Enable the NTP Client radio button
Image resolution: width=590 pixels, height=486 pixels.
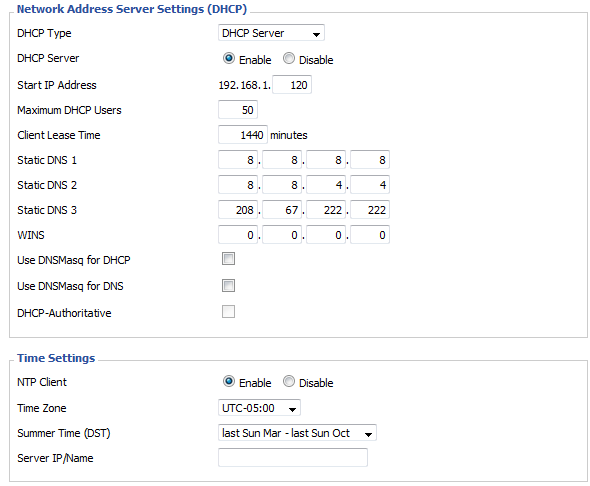point(228,381)
